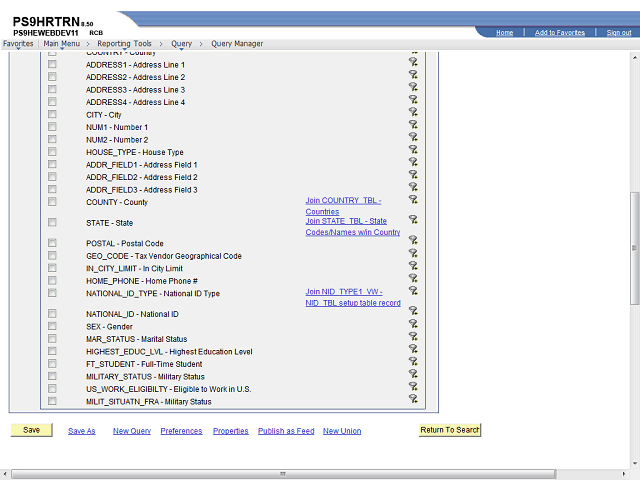Select the HOUSE_TYPE field checkbox
Image resolution: width=640 pixels, height=480 pixels.
point(52,152)
